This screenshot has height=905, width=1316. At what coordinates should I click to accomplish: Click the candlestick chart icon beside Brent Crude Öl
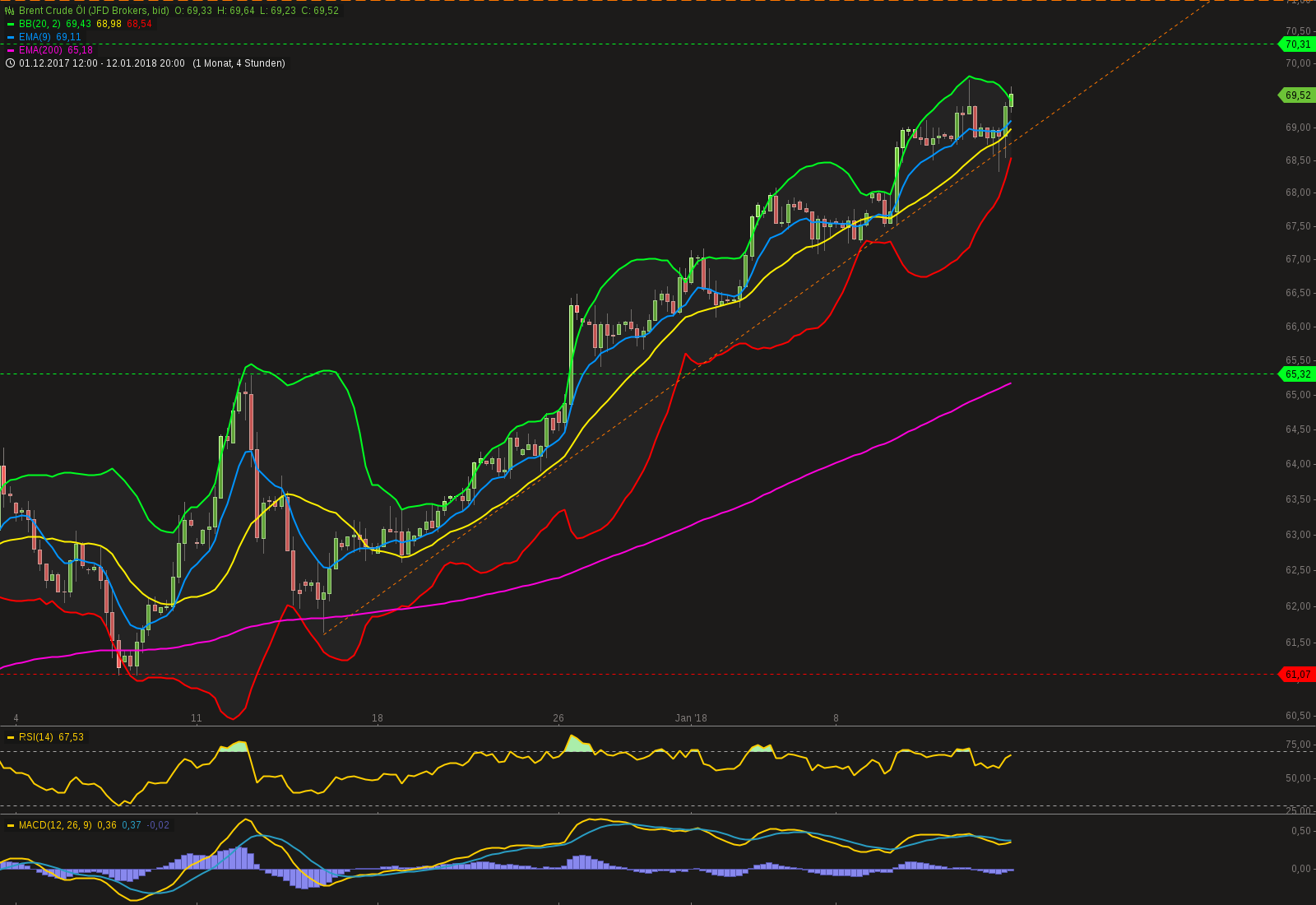(10, 11)
